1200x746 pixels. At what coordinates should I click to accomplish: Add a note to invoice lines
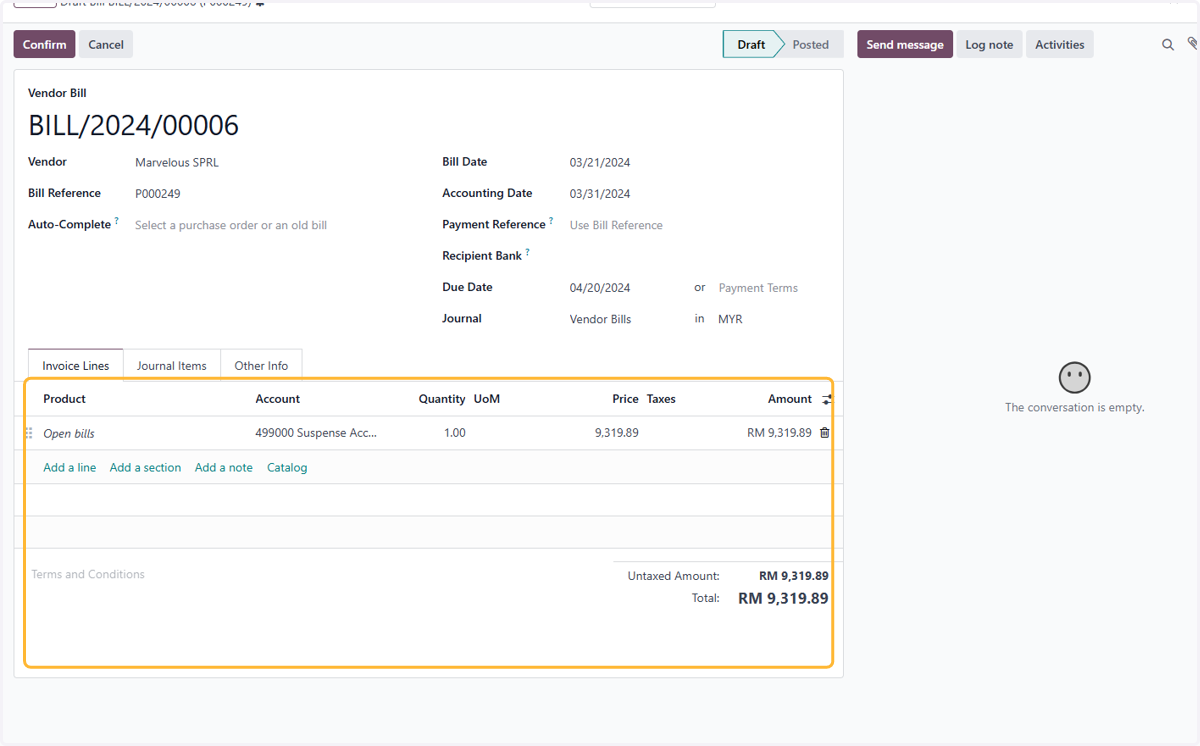(224, 467)
